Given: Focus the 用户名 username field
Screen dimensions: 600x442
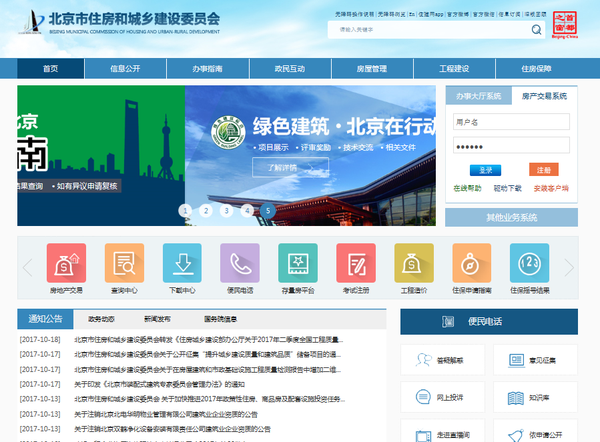Looking at the screenshot, I should (x=511, y=122).
